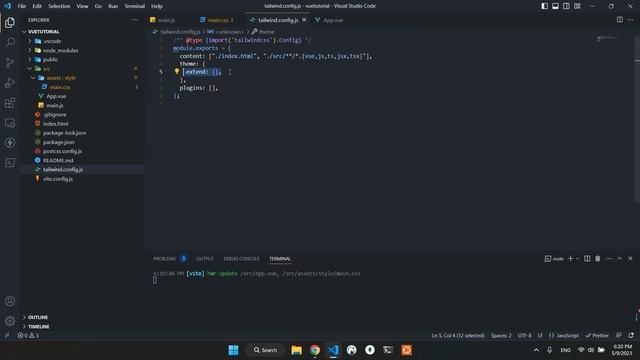Open Explorer views and more actions
This screenshot has height=360, width=640.
(x=135, y=20)
